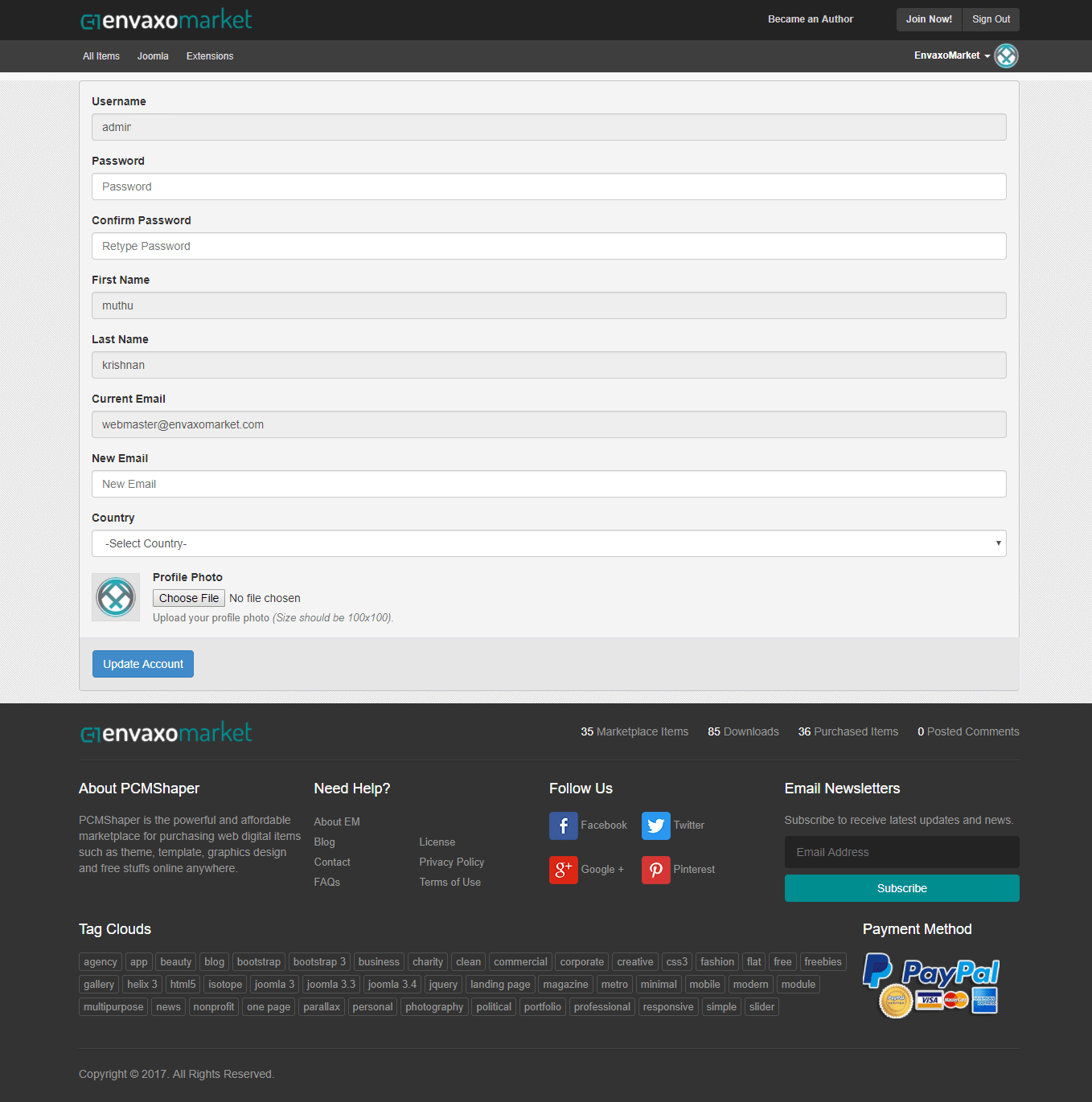Click the Google Plus icon

(x=563, y=870)
